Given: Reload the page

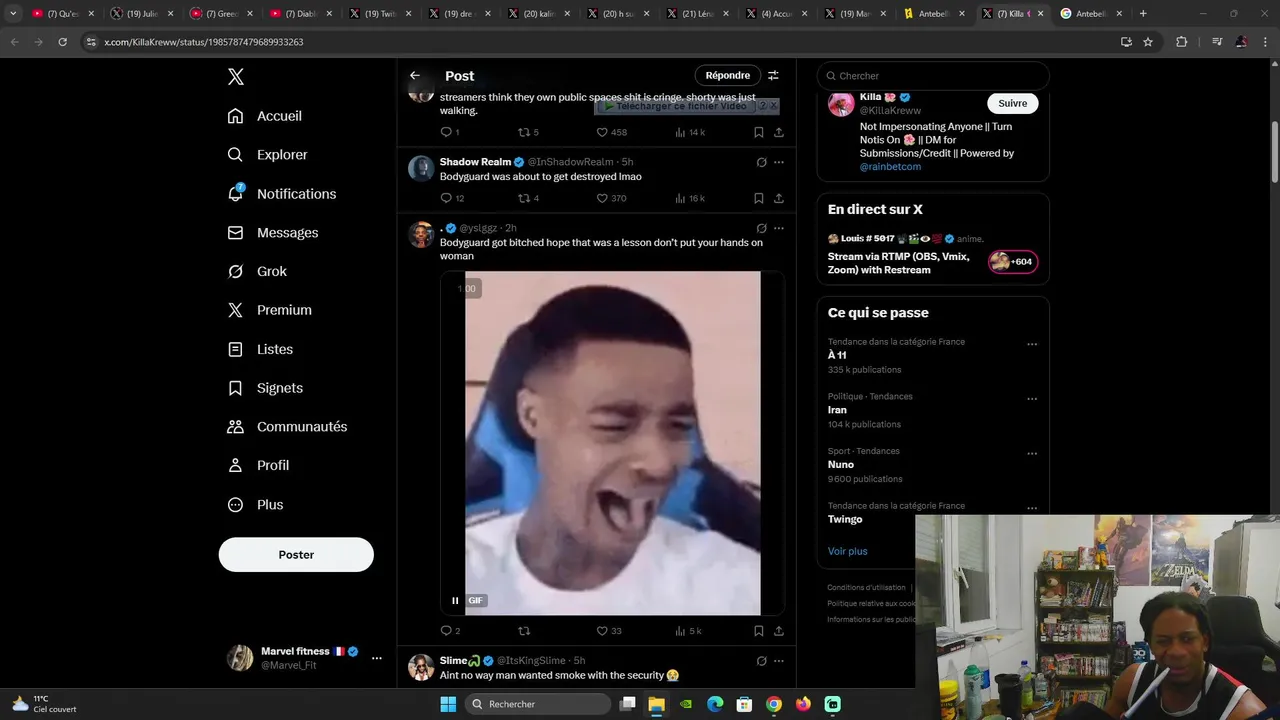Looking at the screenshot, I should pyautogui.click(x=62, y=42).
